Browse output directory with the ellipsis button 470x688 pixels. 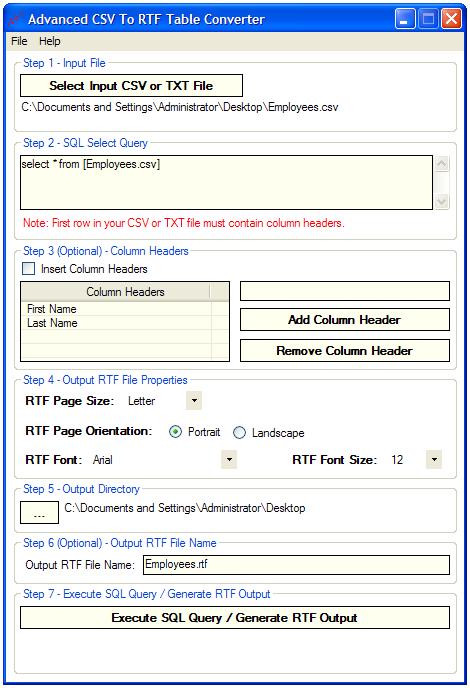pos(39,512)
